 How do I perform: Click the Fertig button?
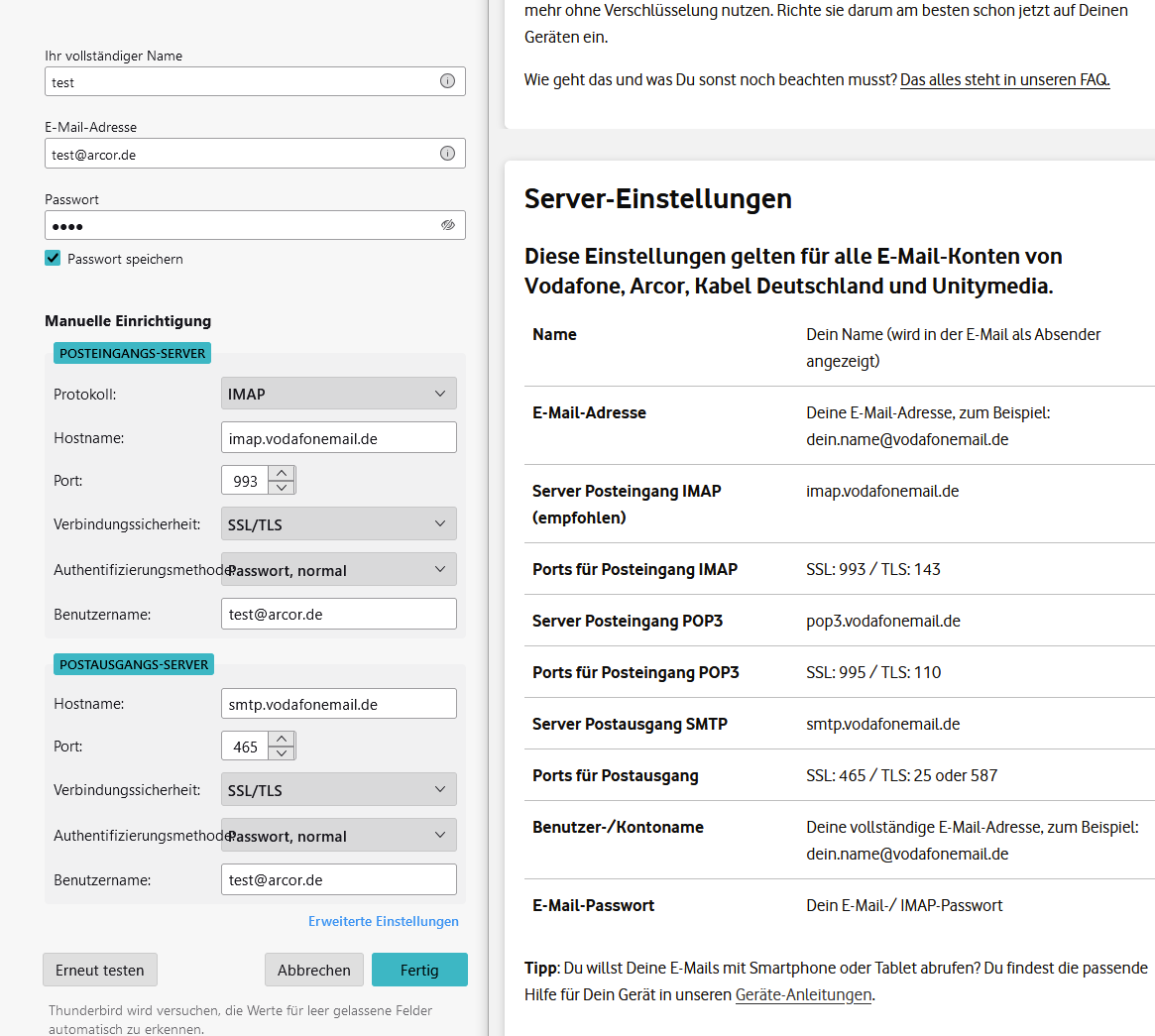419,970
